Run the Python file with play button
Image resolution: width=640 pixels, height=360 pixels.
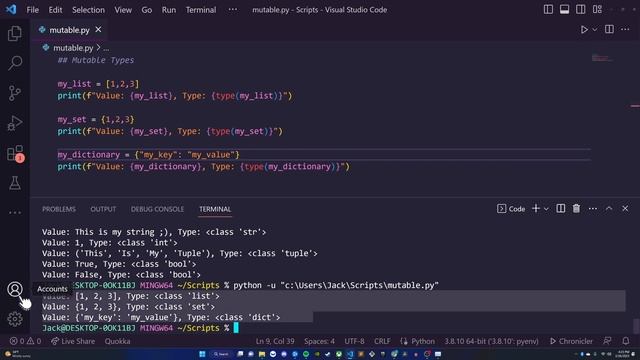(584, 29)
